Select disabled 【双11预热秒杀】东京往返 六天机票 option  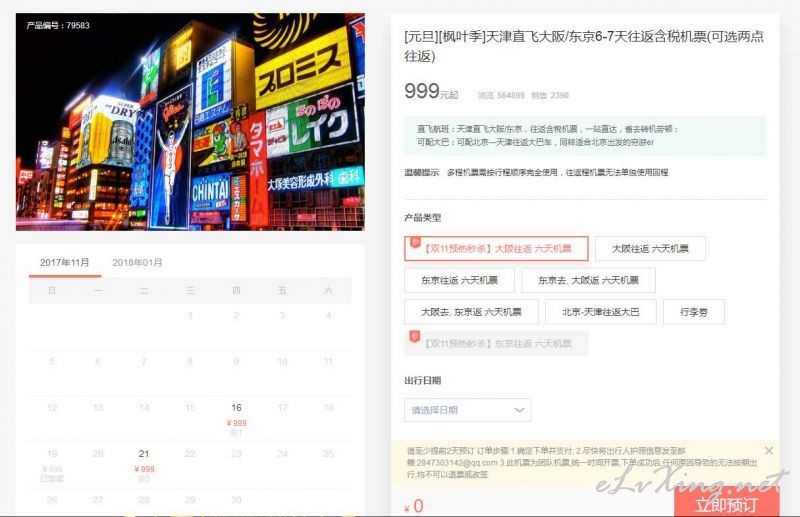(x=496, y=343)
